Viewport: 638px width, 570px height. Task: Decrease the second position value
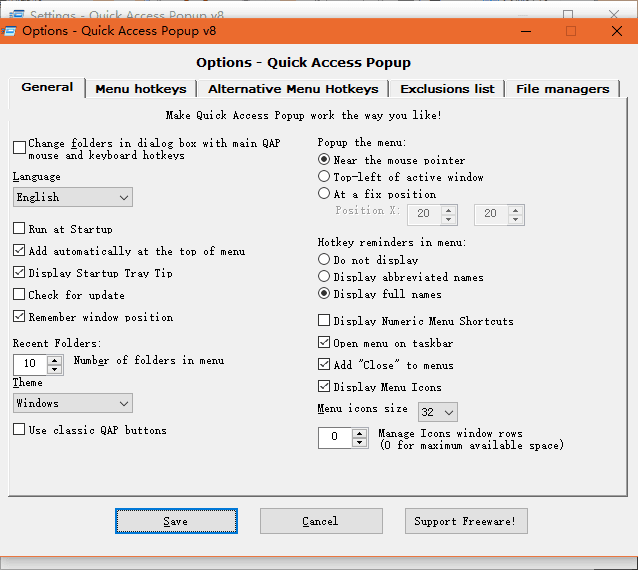[x=516, y=220]
